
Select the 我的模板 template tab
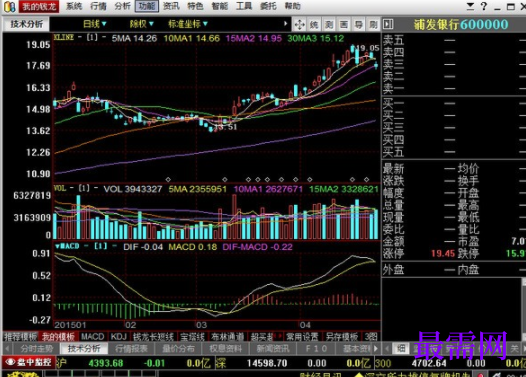58,336
